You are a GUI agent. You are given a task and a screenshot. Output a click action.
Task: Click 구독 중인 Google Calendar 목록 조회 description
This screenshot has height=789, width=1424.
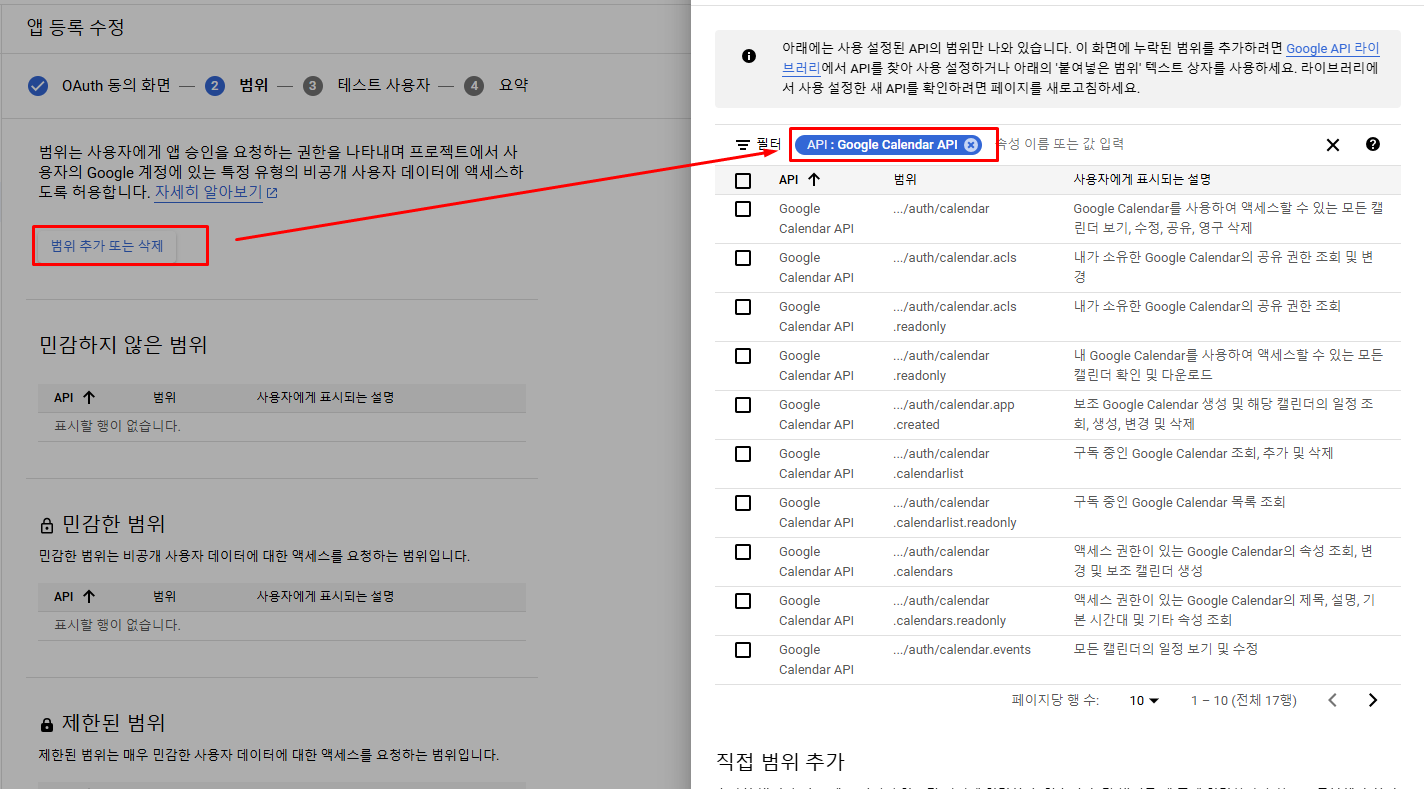1179,503
